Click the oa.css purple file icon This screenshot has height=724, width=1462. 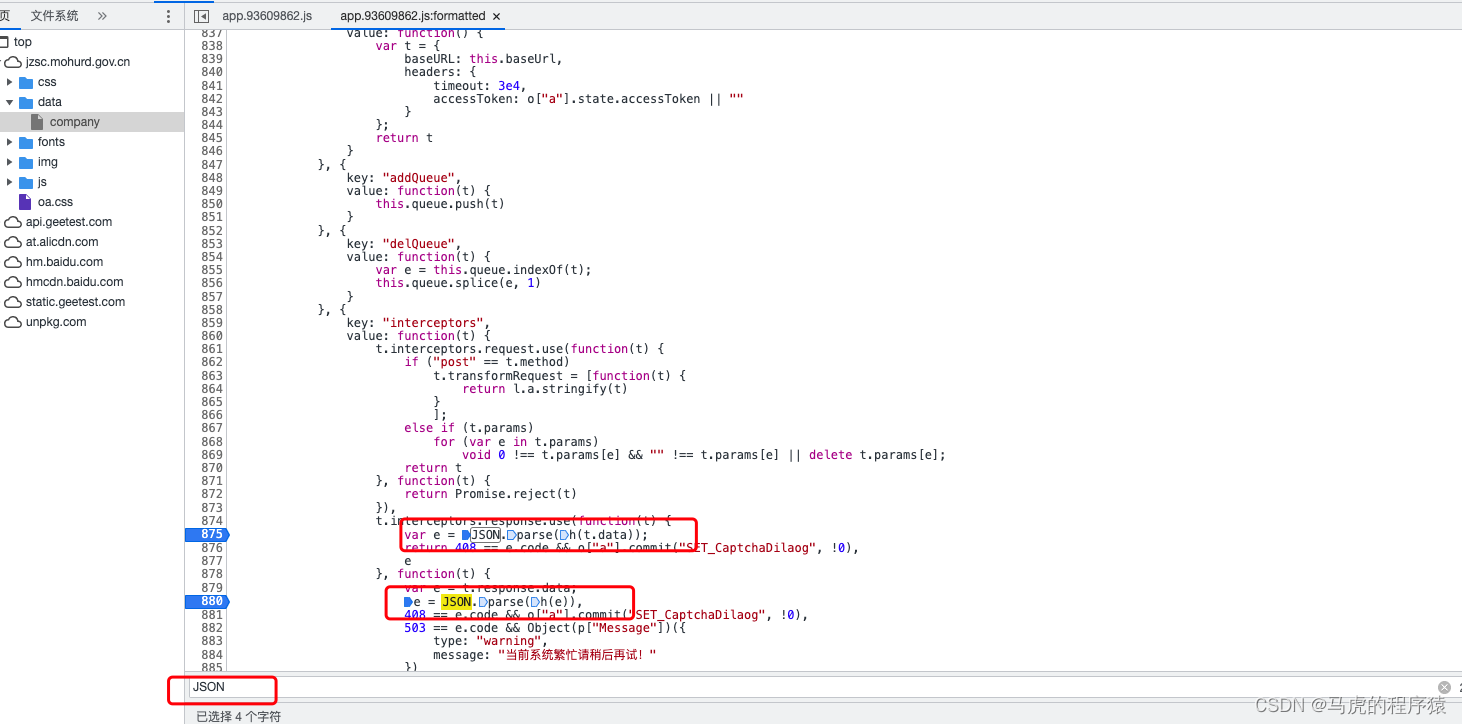coord(26,202)
